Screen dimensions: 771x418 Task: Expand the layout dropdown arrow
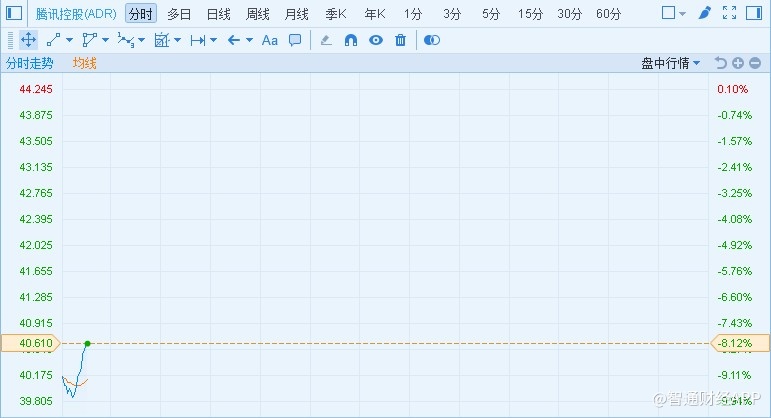tap(682, 14)
